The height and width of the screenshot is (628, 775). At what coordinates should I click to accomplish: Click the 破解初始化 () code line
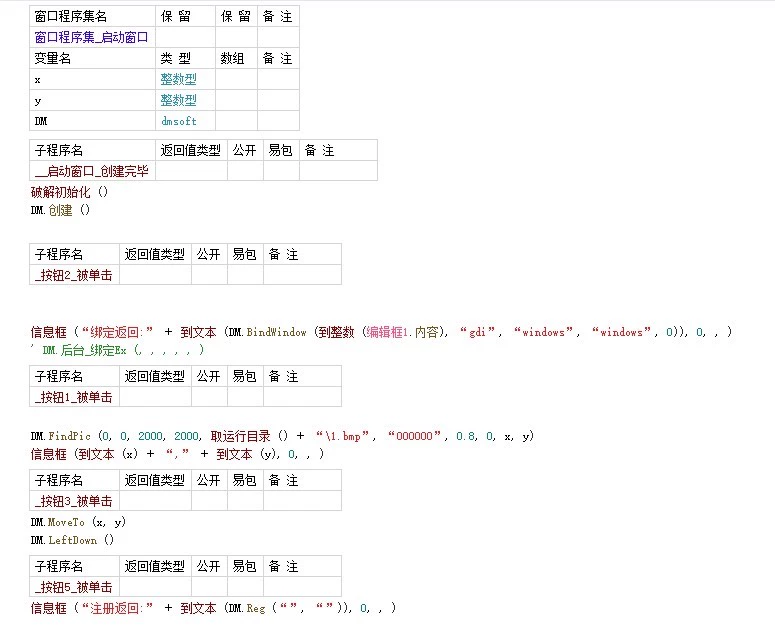[x=69, y=192]
